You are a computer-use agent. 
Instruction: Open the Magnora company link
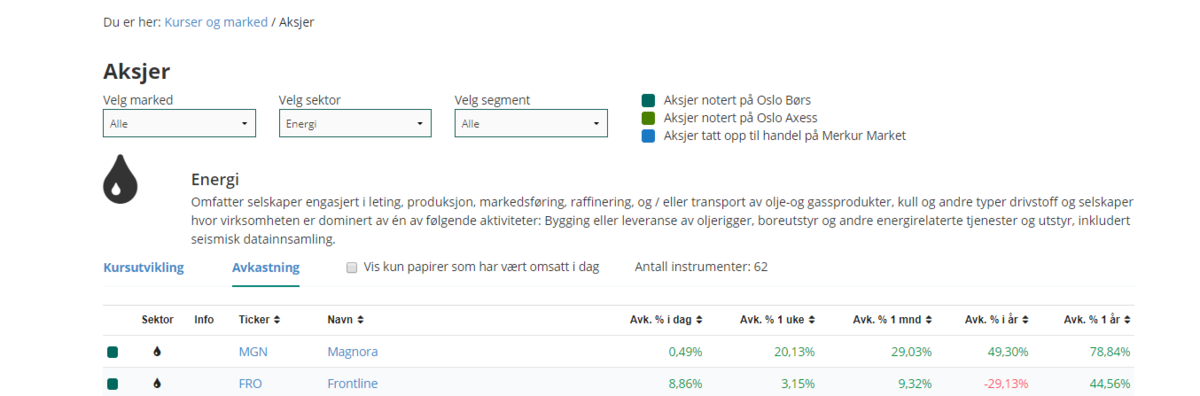352,352
